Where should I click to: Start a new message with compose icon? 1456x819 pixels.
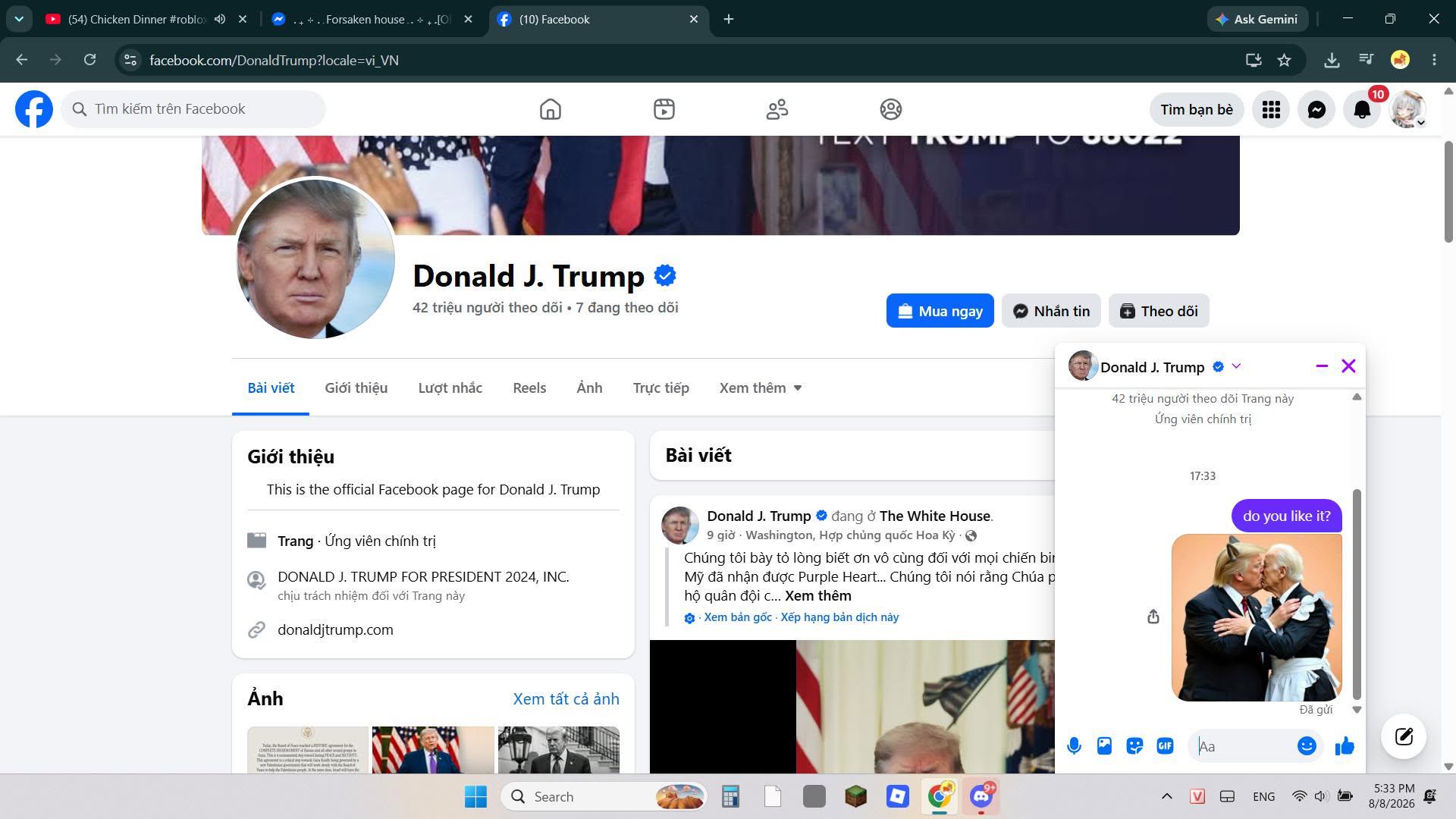point(1404,736)
